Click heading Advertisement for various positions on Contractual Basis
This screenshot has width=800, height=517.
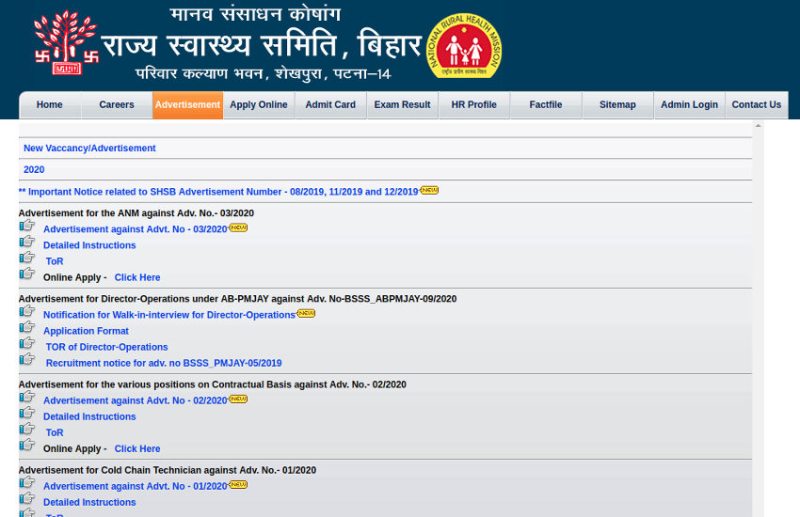tap(213, 385)
